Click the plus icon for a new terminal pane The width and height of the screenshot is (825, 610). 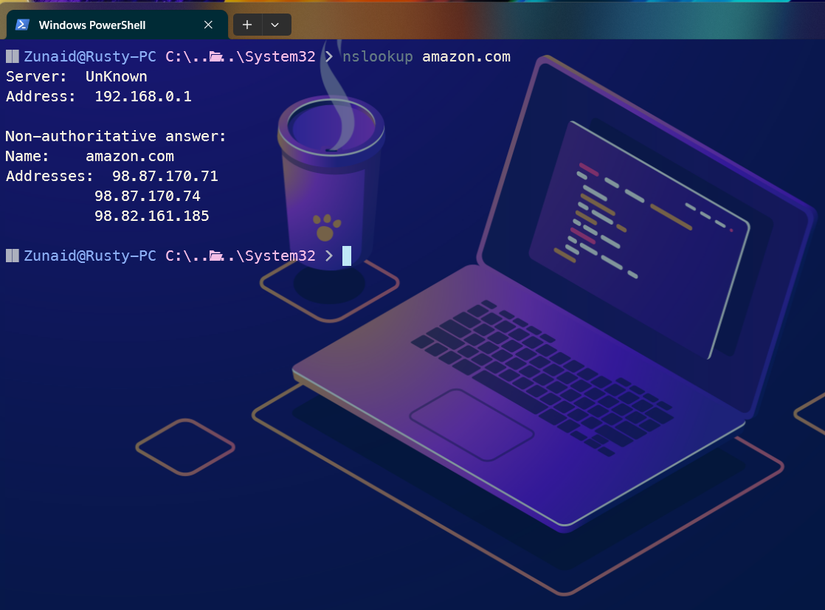(x=246, y=24)
